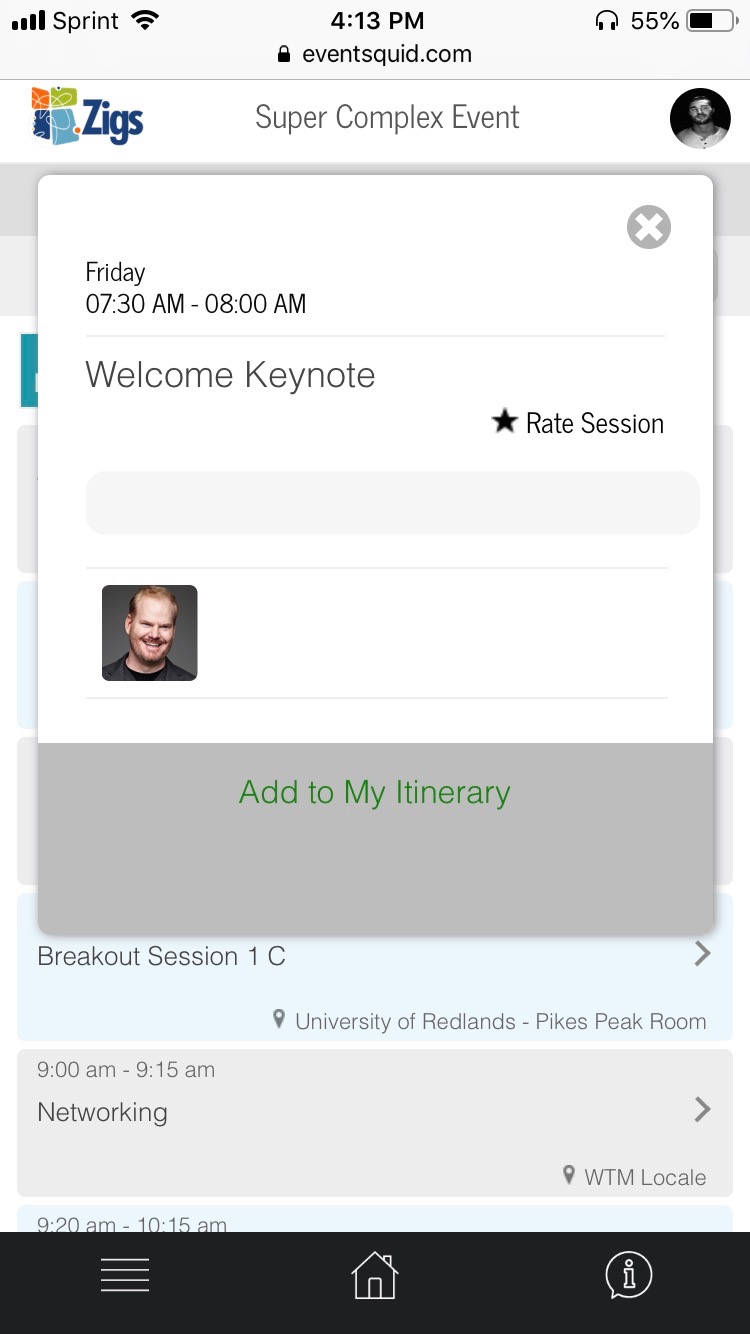Select the Networking session row
The height and width of the screenshot is (1334, 750).
[x=375, y=1123]
